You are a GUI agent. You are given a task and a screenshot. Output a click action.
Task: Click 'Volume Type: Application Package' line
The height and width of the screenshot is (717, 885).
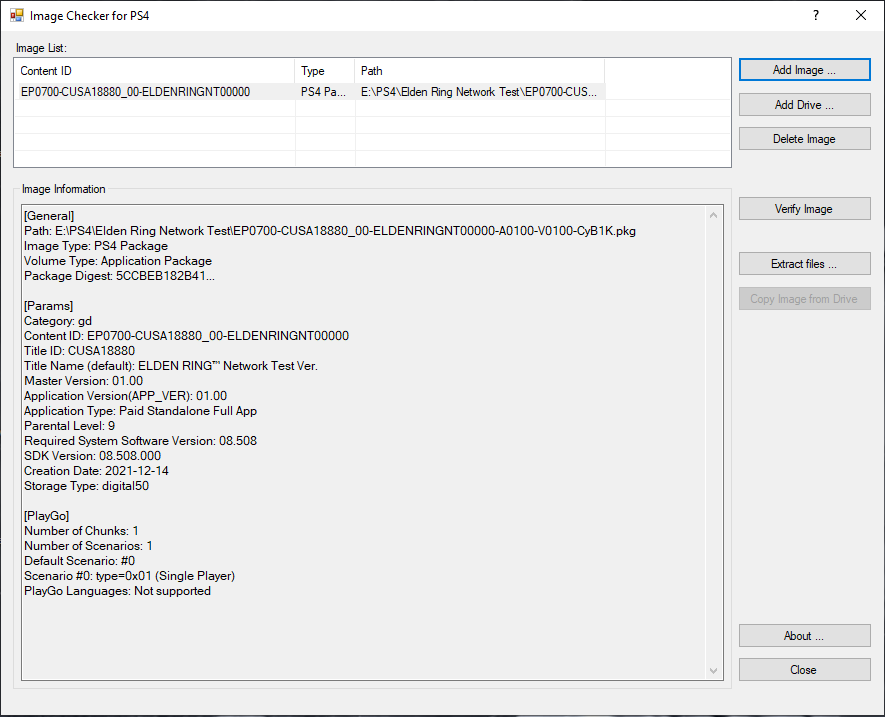coord(118,261)
